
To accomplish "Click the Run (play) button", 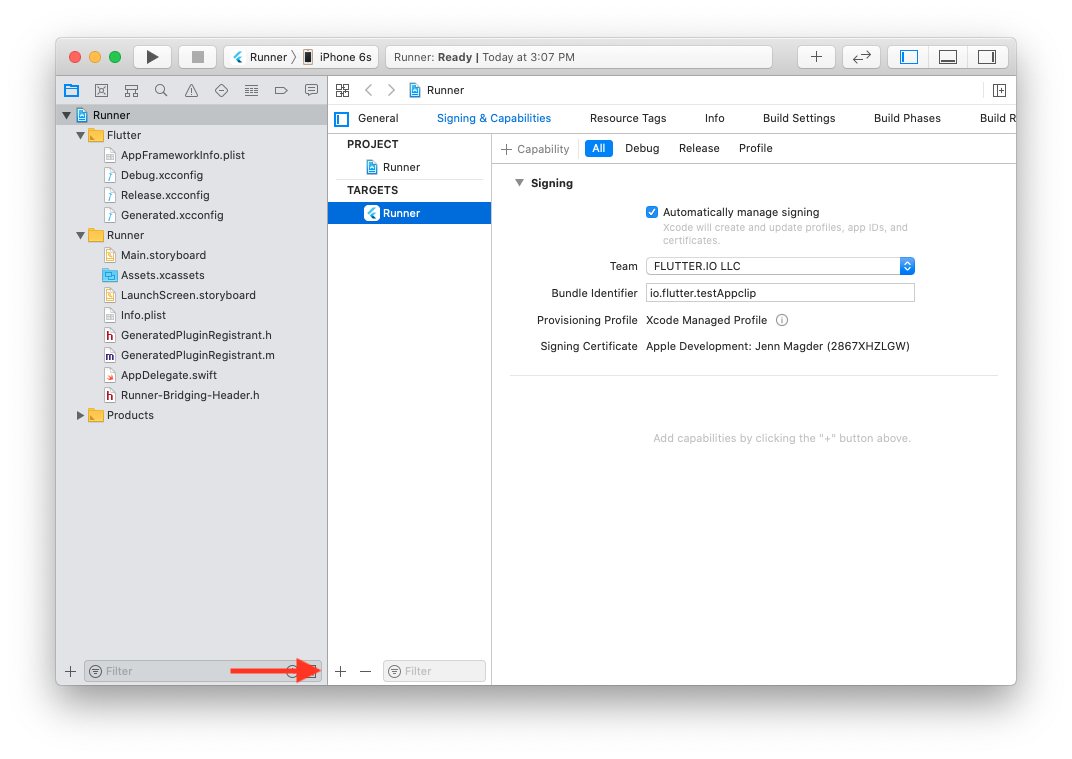I will click(x=152, y=57).
